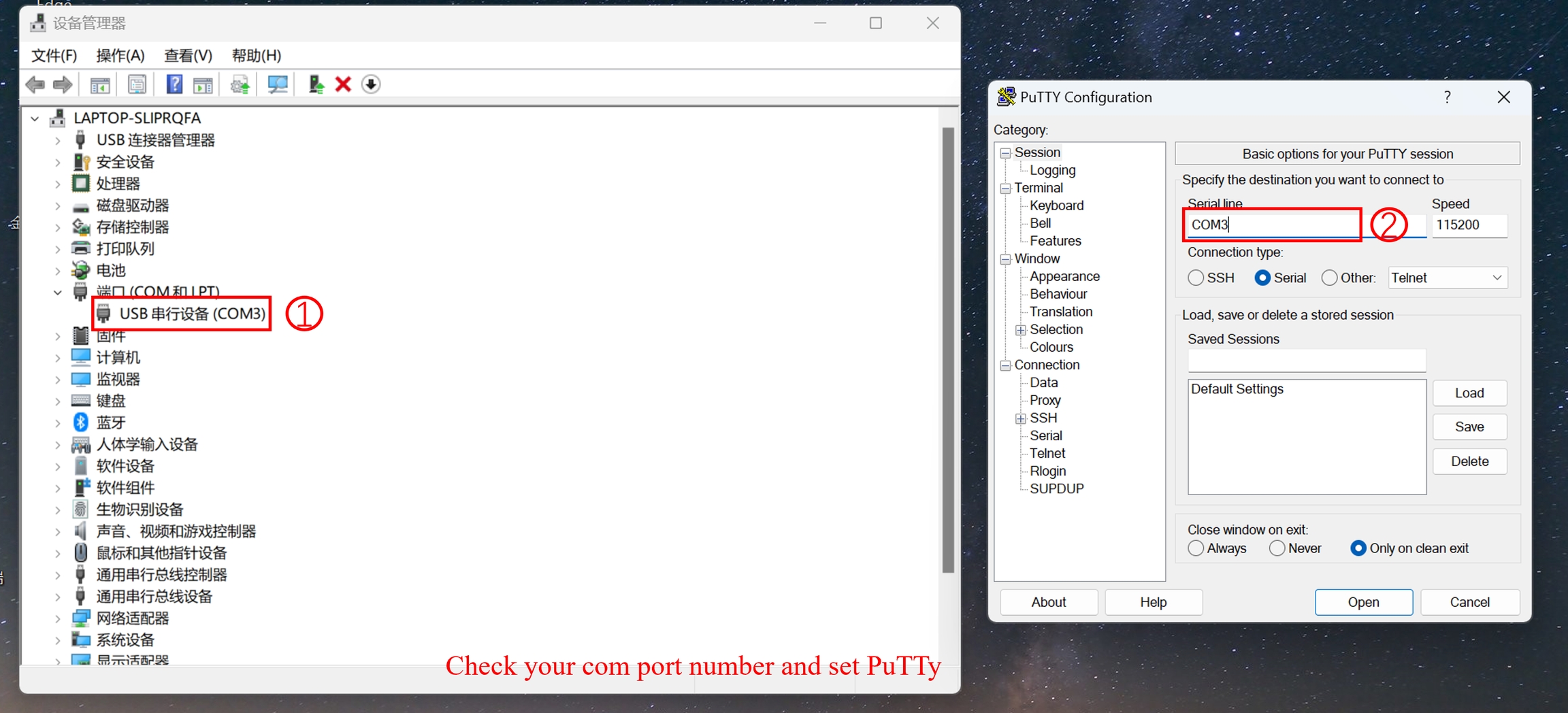
Task: Click the PuTTY icon in Configuration title bar
Action: [x=1006, y=97]
